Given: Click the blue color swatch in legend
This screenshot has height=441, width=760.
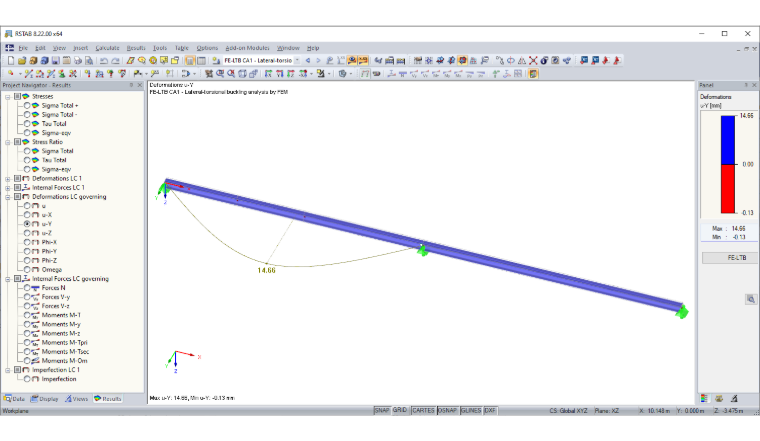Looking at the screenshot, I should (x=728, y=140).
